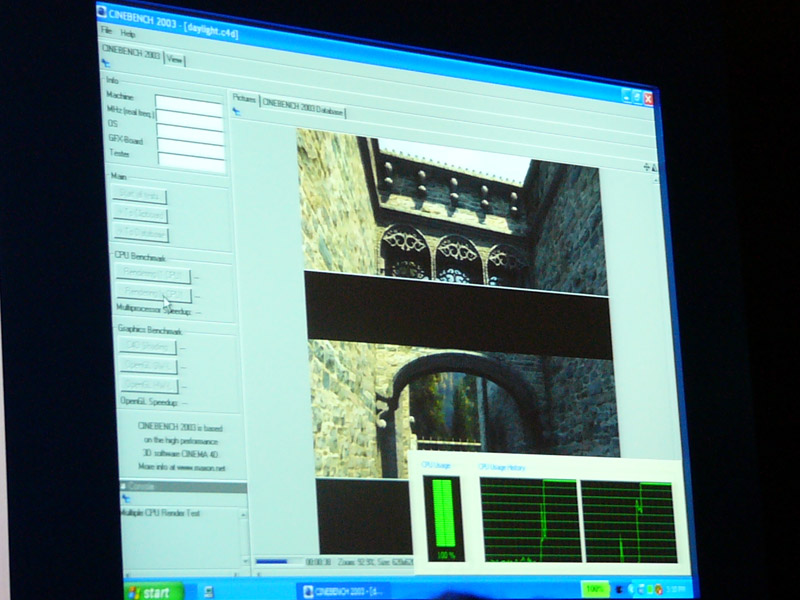Screen dimensions: 800x600
Task: Click the GFX-Board input field
Action: [191, 147]
